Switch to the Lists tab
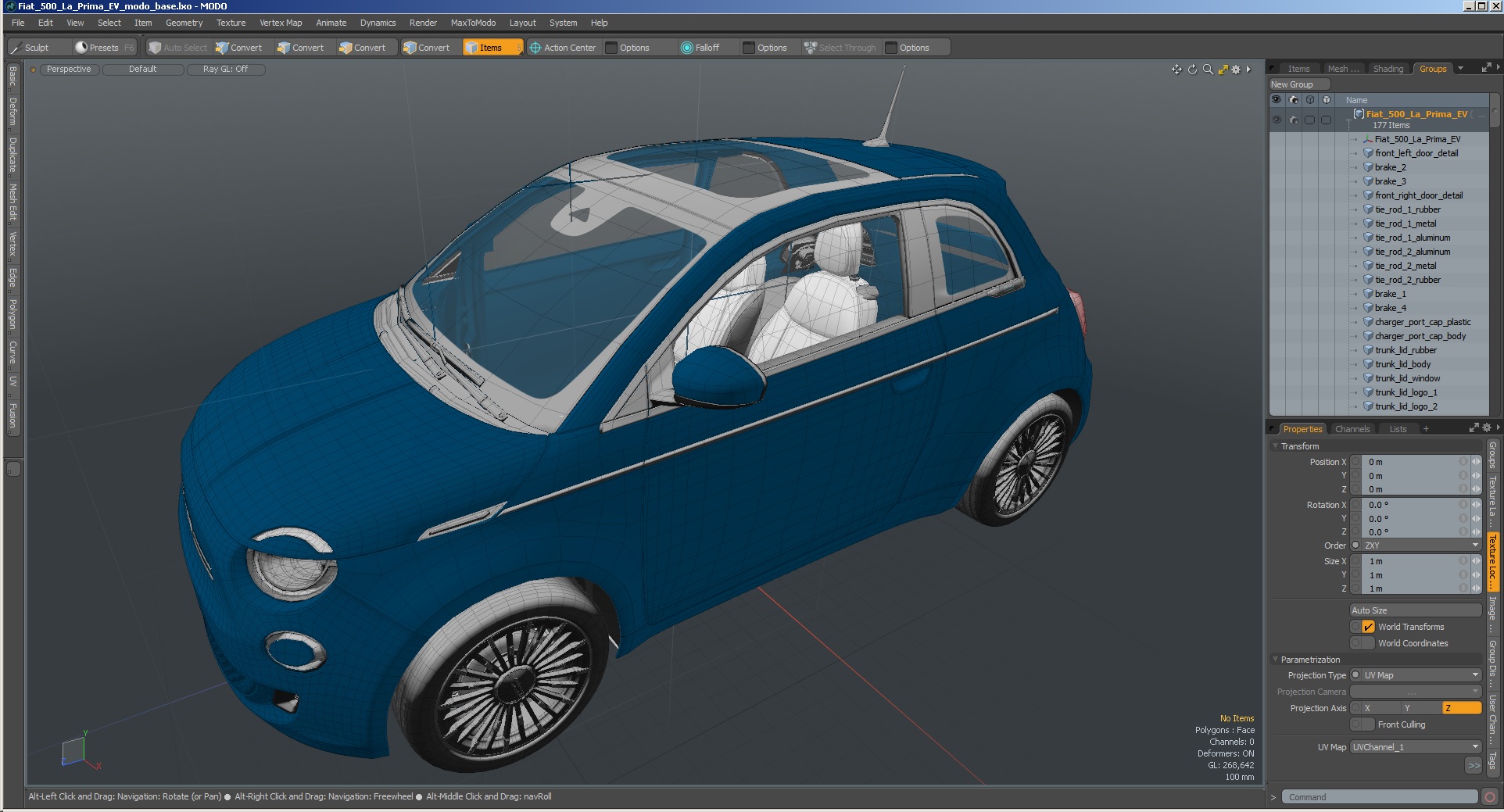This screenshot has height=812, width=1504. pos(1398,429)
